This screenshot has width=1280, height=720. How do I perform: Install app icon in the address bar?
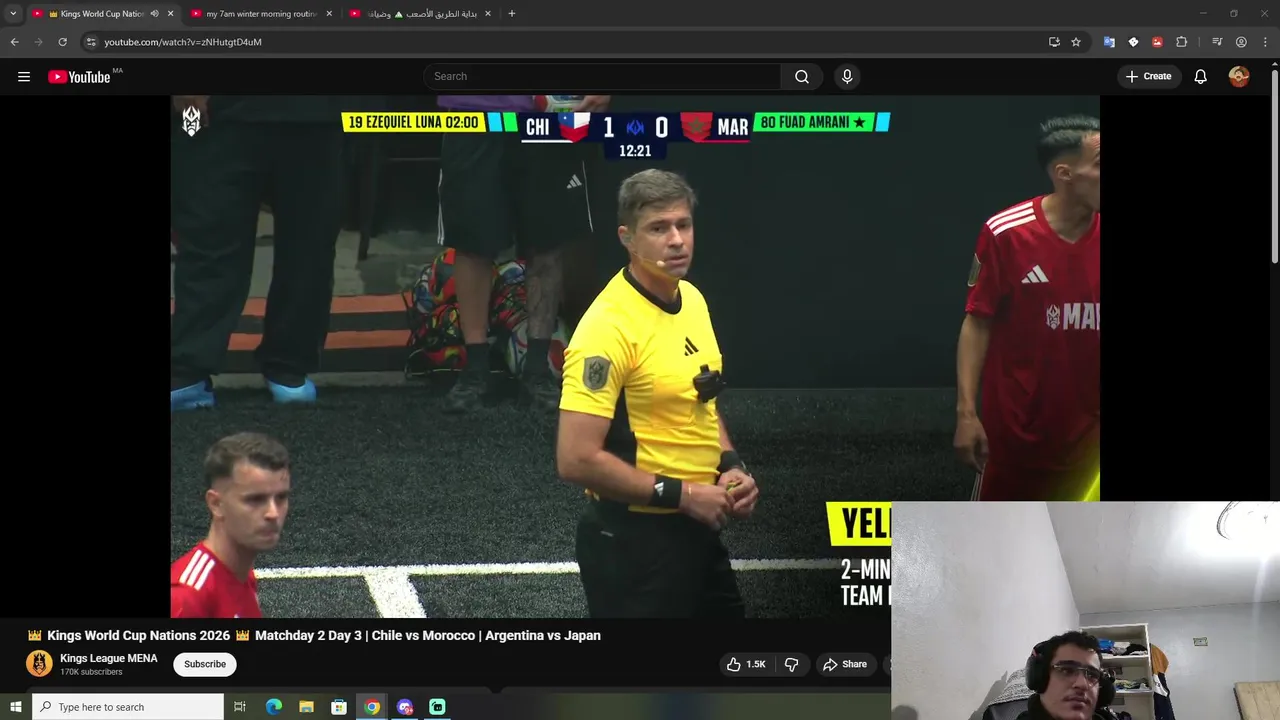click(x=1054, y=42)
